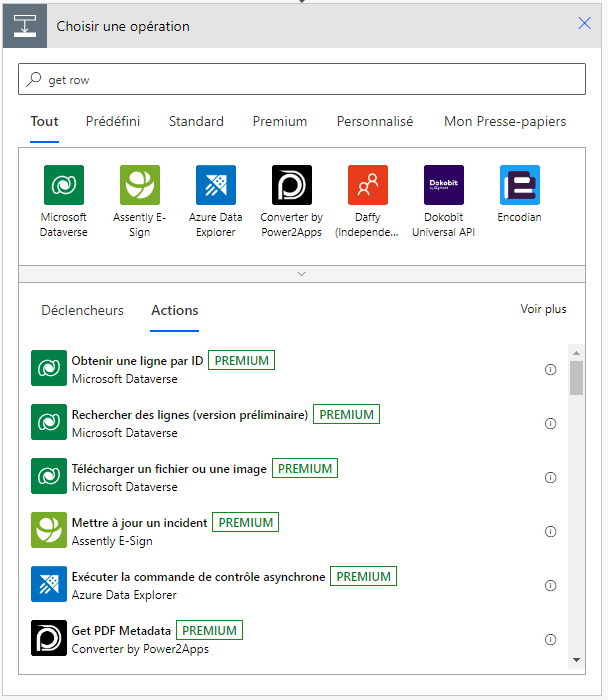608x700 pixels.
Task: Choose Rechercher des lignes (version préliminaire)
Action: tap(295, 423)
